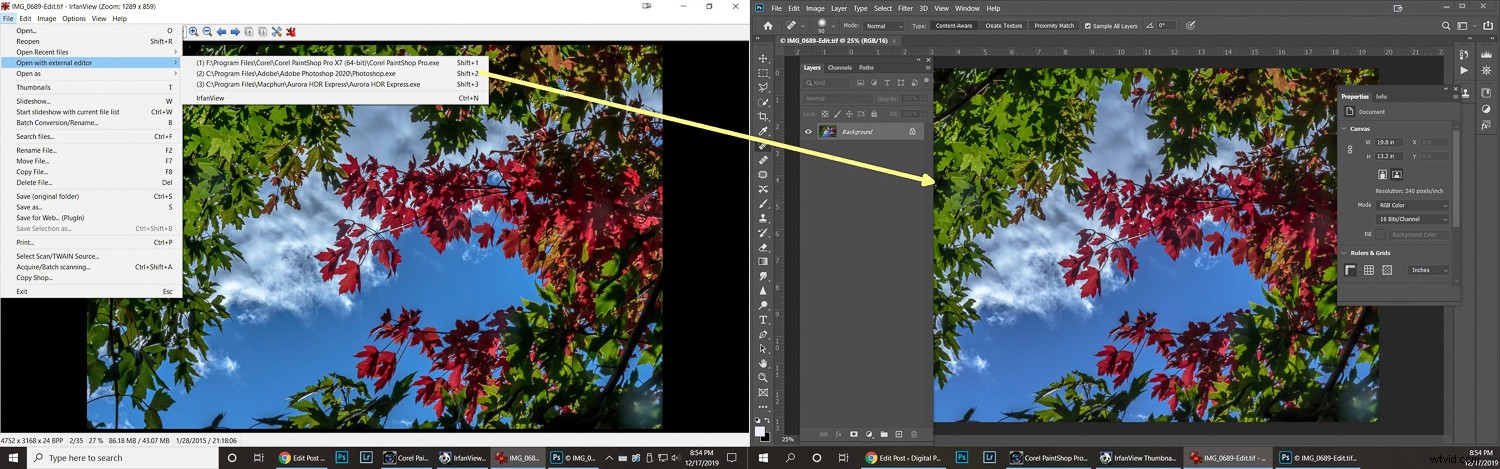Viewport: 1500px width, 469px height.
Task: Set canvas orientation to landscape in Properties
Action: tap(1397, 174)
